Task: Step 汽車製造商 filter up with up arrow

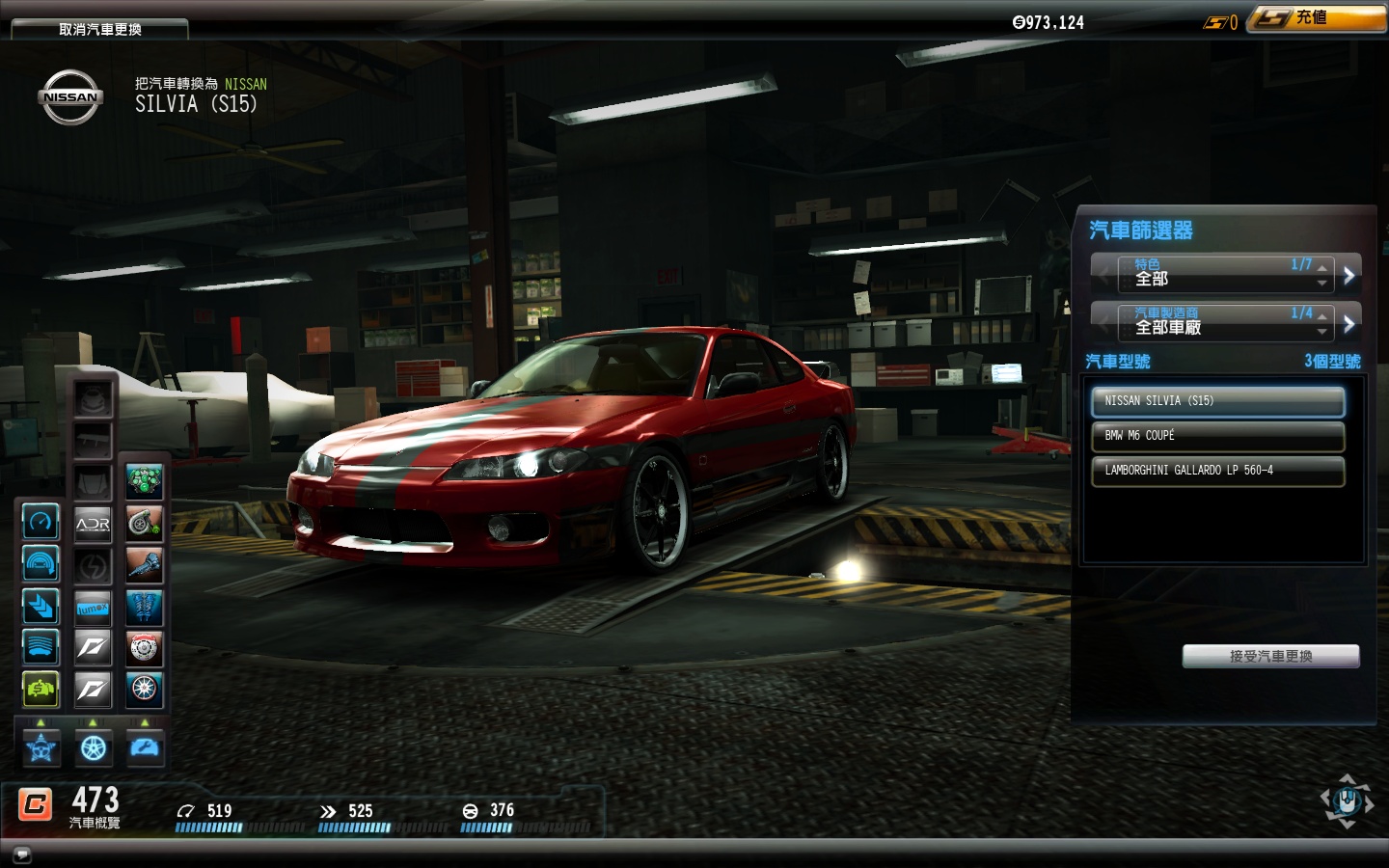Action: [1322, 316]
